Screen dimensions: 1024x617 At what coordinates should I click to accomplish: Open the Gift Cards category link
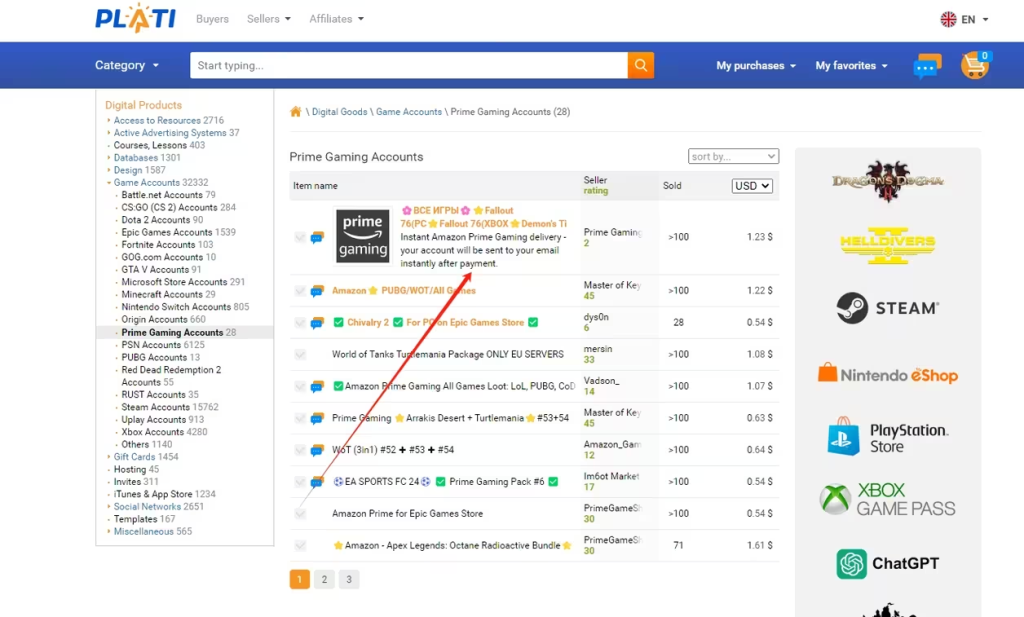point(134,457)
